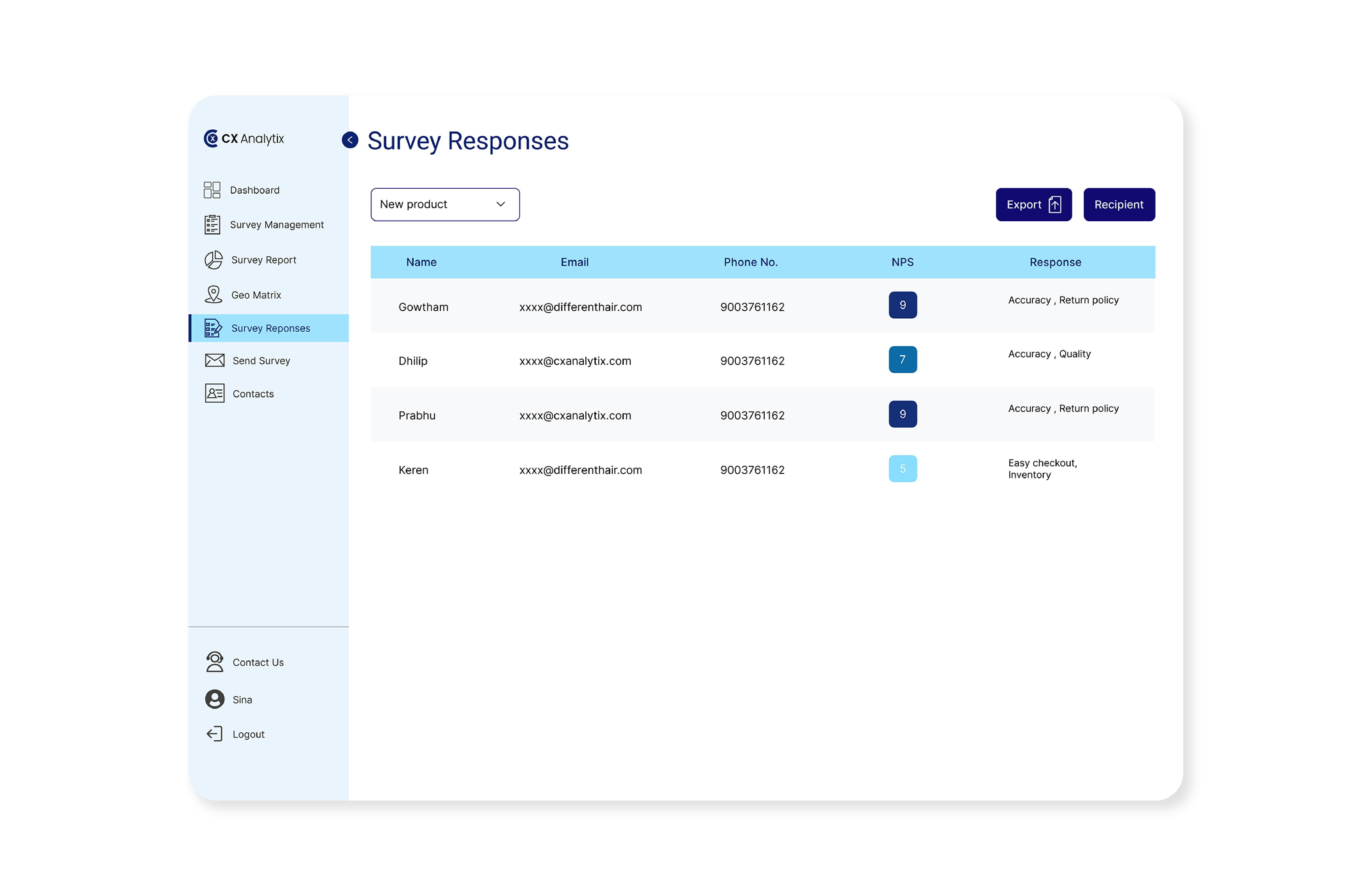1372x896 pixels.
Task: Click the Send Survey envelope icon
Action: (214, 360)
